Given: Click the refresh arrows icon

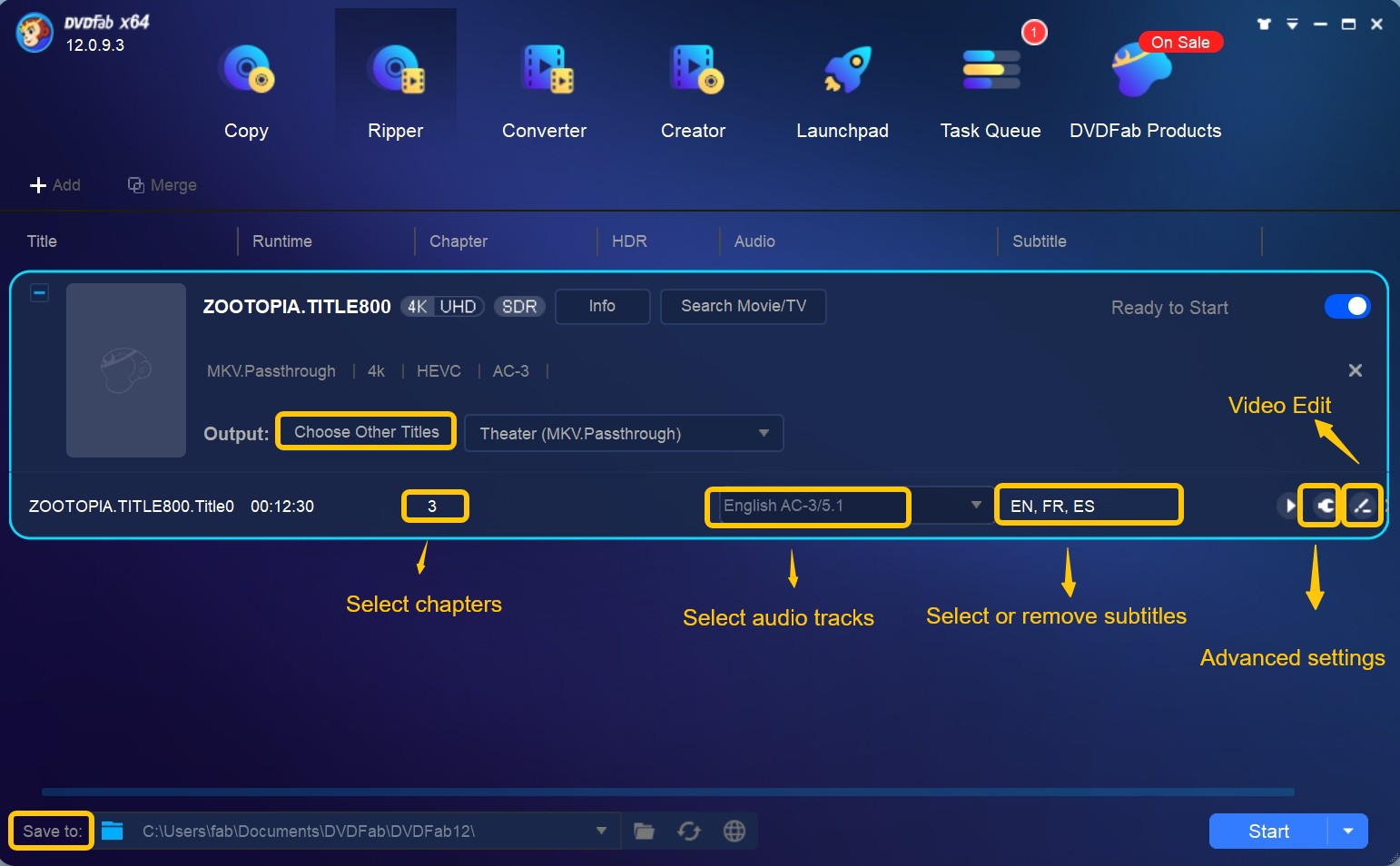Looking at the screenshot, I should click(689, 831).
